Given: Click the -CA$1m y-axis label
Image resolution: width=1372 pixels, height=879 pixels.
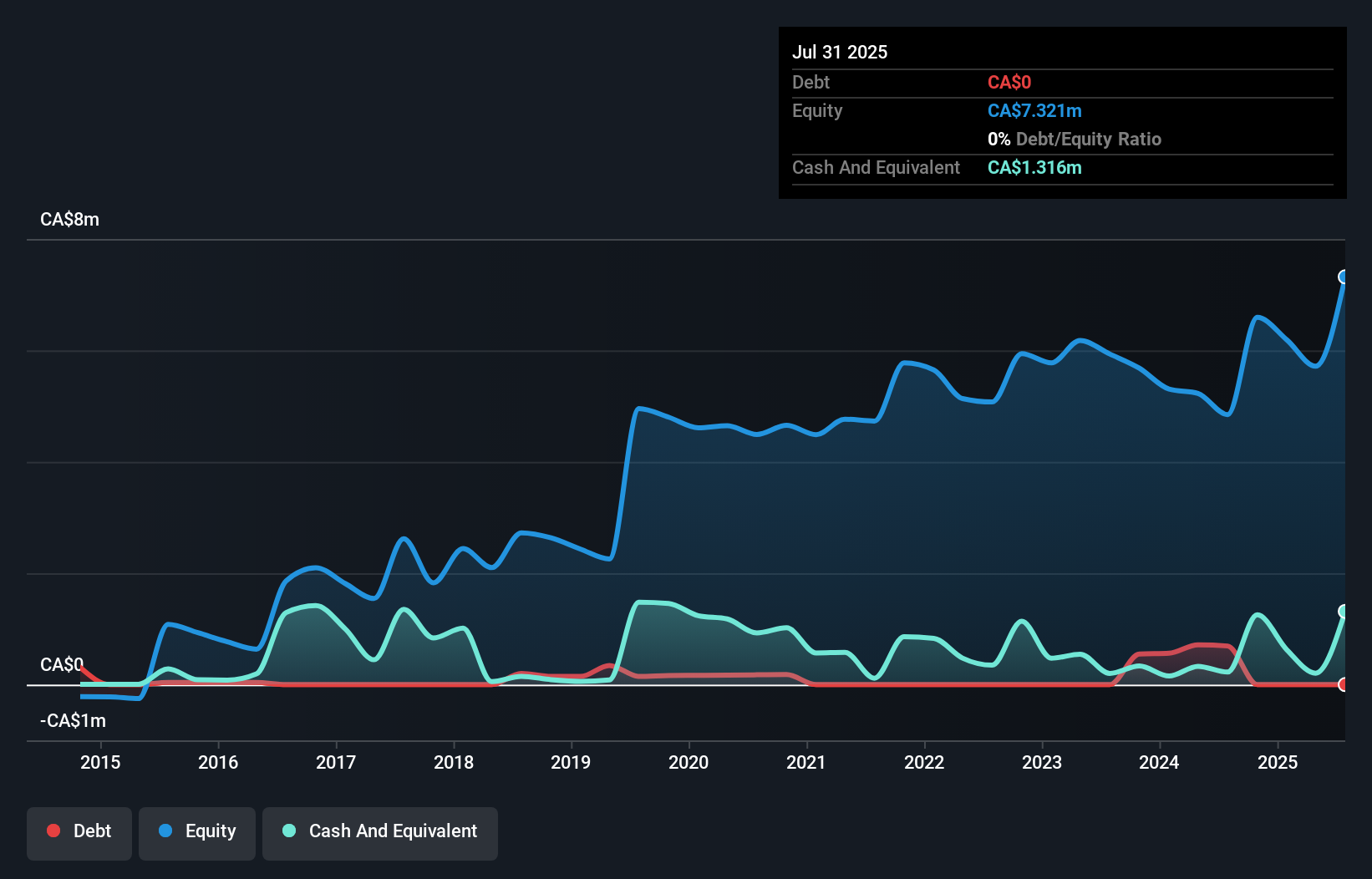Looking at the screenshot, I should 73,720.
